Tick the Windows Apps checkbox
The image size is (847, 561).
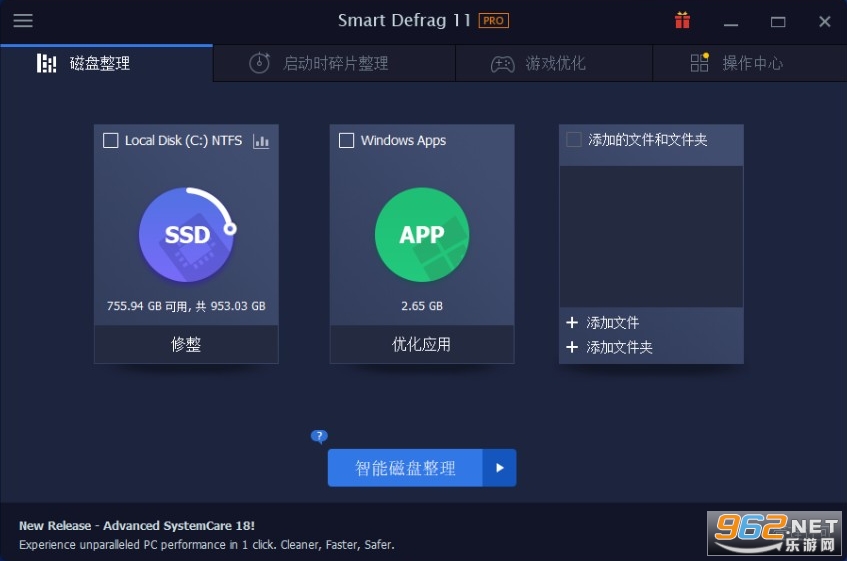pyautogui.click(x=346, y=140)
